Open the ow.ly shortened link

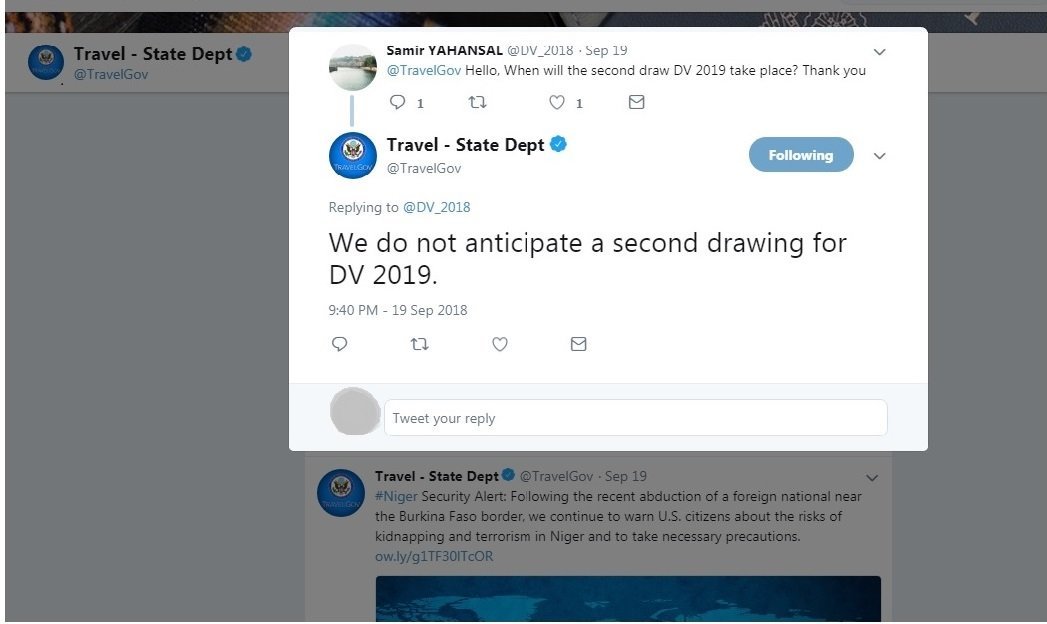(x=434, y=556)
